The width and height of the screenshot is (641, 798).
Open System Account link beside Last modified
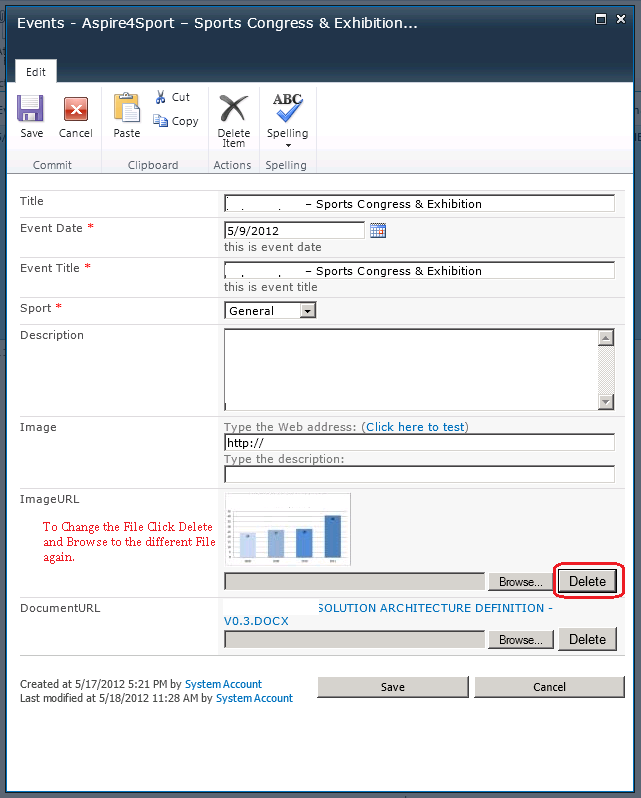(254, 698)
